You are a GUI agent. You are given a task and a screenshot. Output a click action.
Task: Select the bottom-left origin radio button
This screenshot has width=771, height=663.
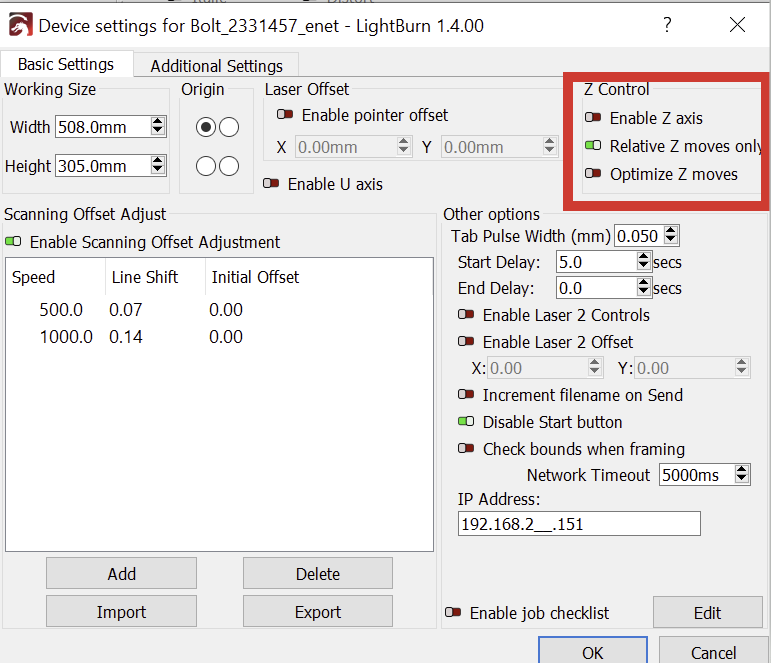206,166
